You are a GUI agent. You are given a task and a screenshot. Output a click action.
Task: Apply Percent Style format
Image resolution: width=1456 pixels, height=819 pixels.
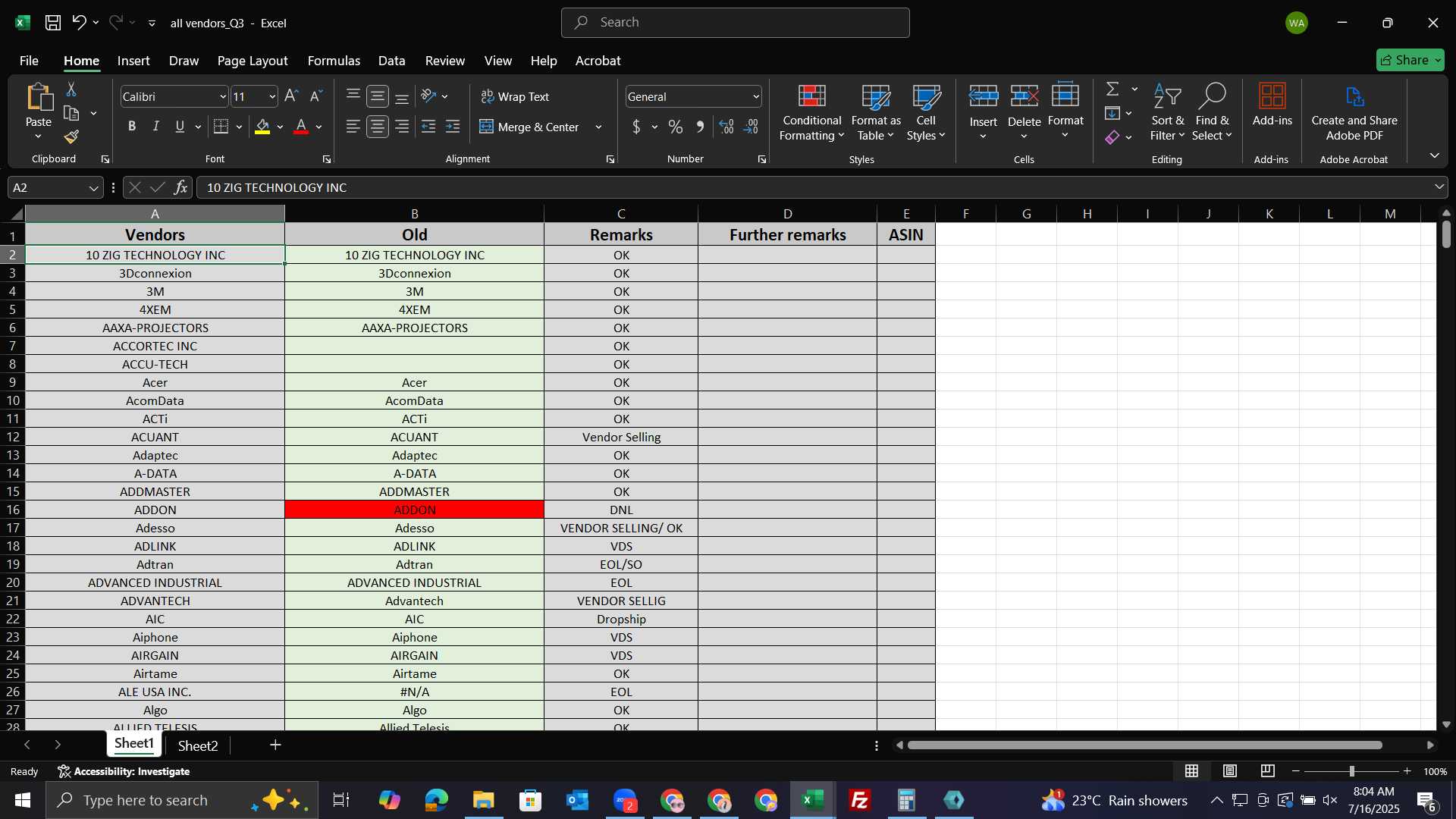[676, 127]
